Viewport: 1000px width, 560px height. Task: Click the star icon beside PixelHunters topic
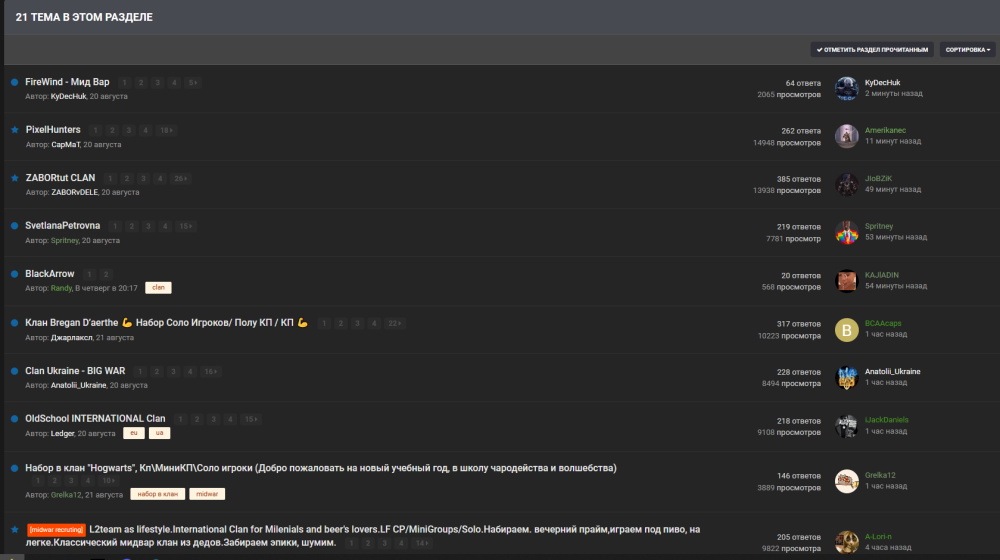[14, 130]
